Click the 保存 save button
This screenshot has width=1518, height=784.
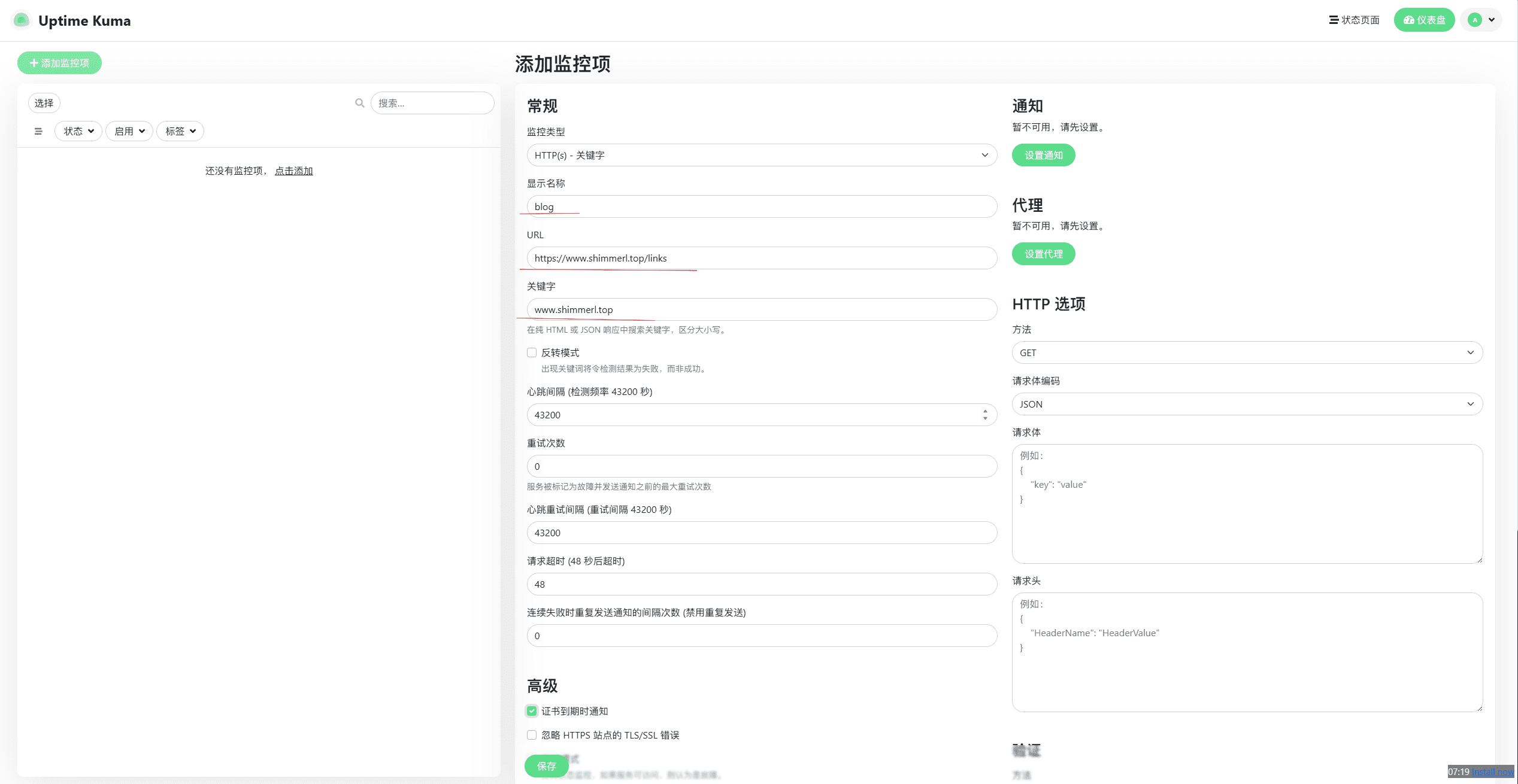pos(546,766)
